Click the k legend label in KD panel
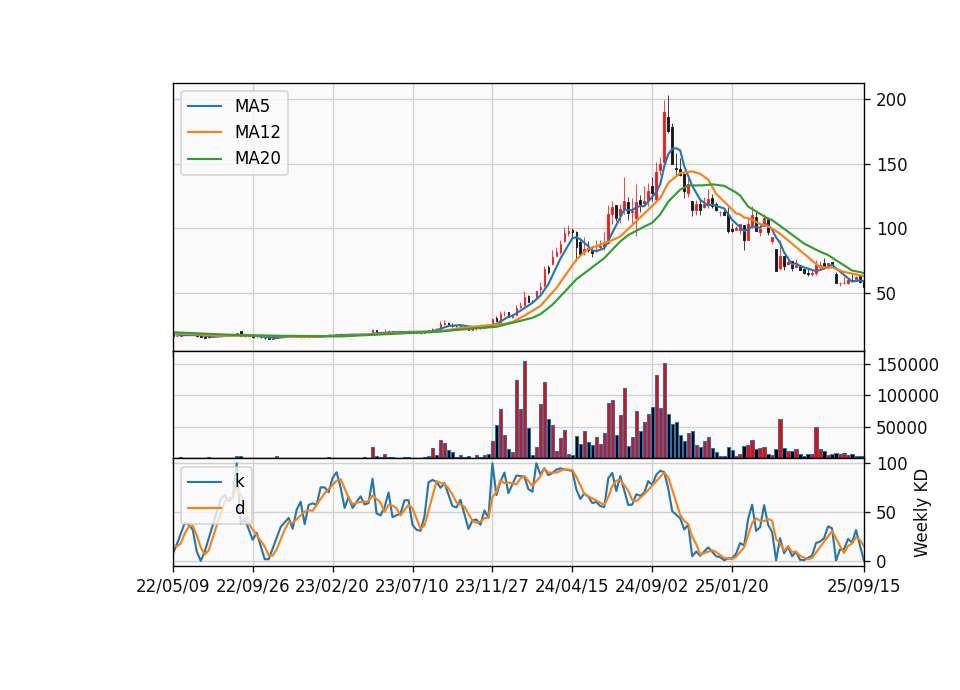Viewport: 960px width, 690px height. [239, 481]
